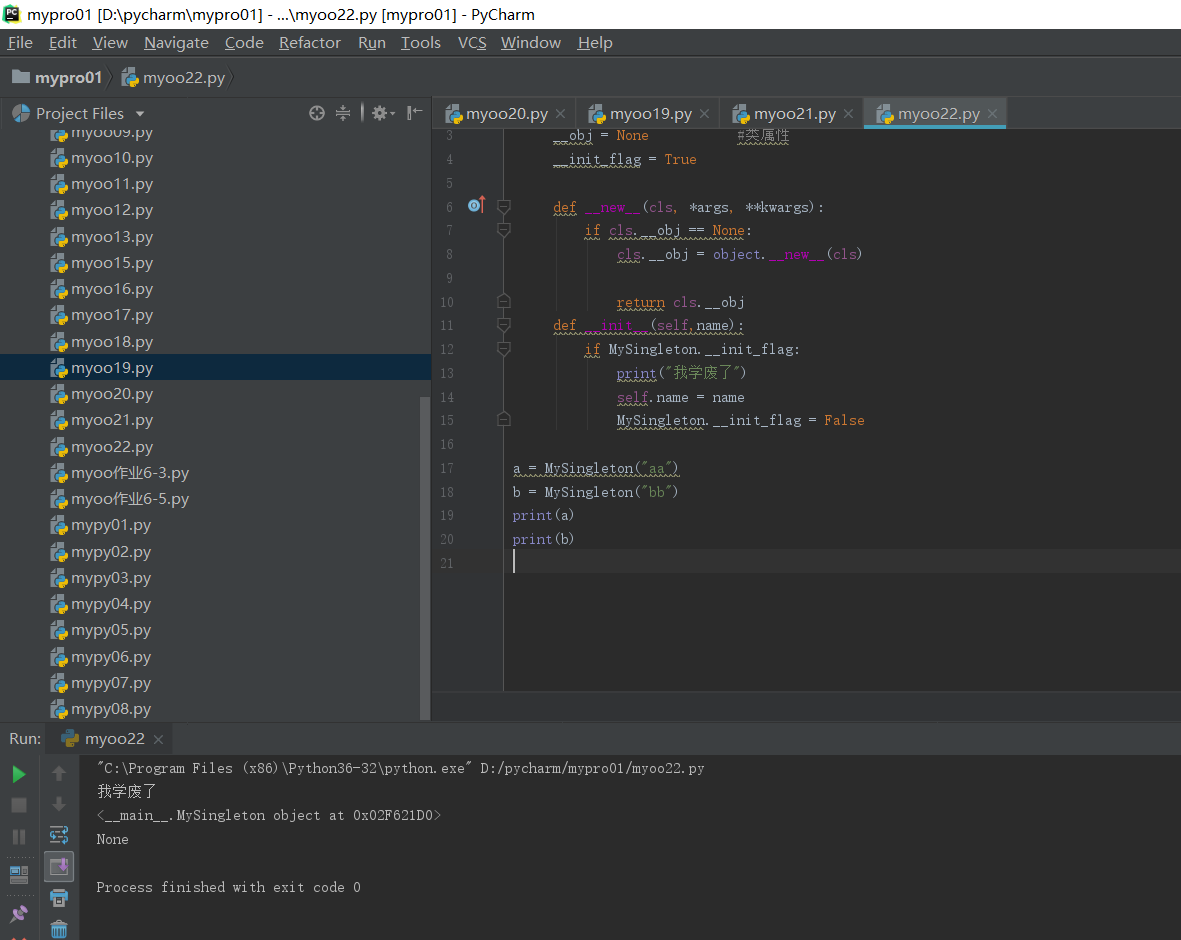Click scroll-from-source crosshair icon
The image size is (1181, 940).
pyautogui.click(x=317, y=113)
